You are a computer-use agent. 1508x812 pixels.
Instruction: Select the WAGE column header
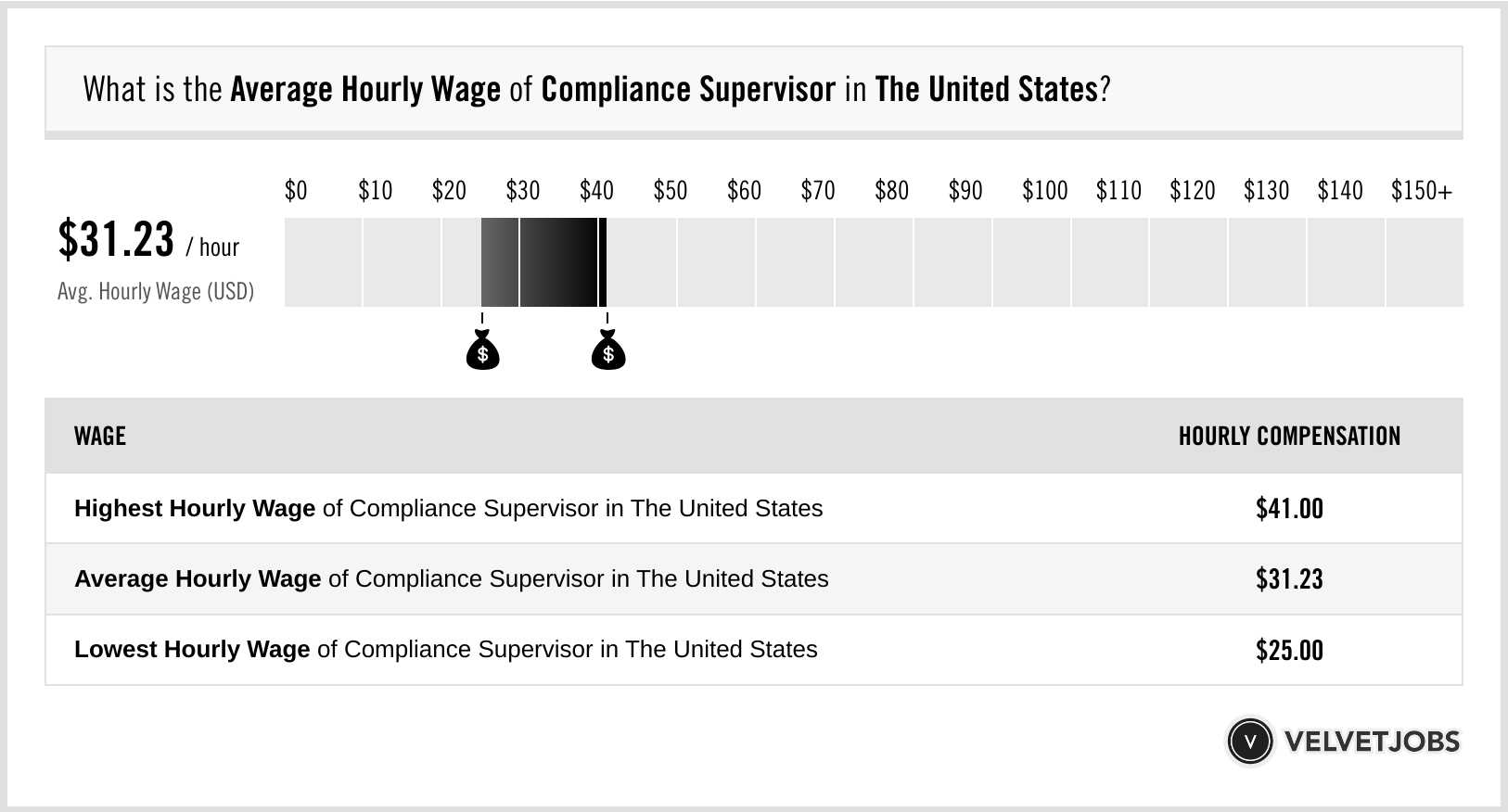100,436
